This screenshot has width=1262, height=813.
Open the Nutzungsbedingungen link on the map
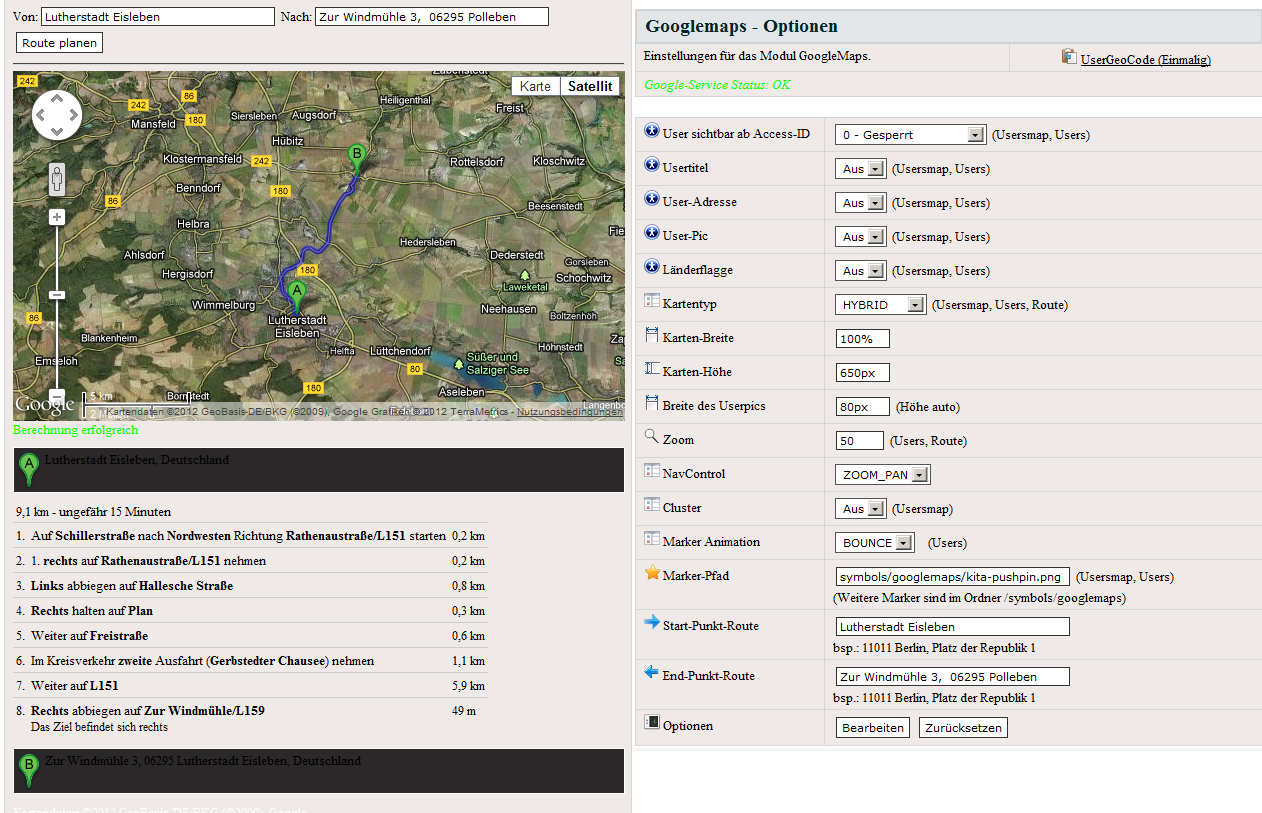coord(570,412)
